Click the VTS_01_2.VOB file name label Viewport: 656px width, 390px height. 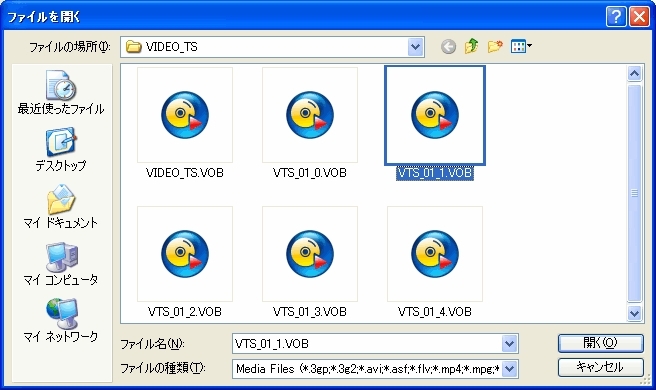tap(185, 312)
